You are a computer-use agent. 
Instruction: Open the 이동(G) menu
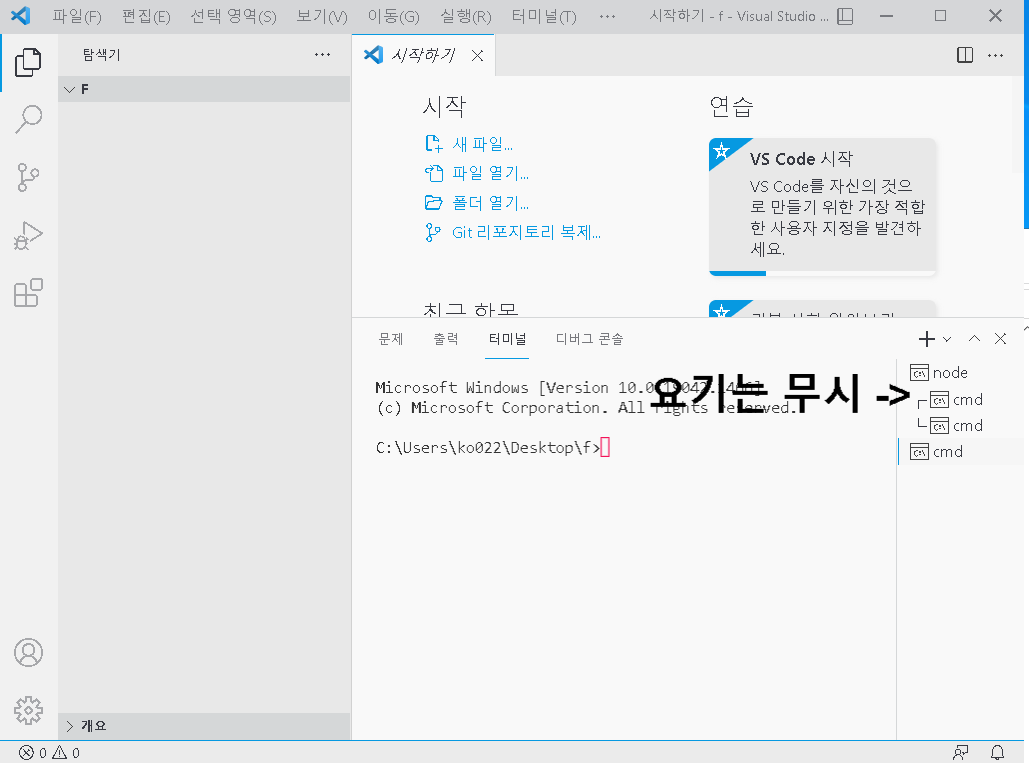coord(393,16)
